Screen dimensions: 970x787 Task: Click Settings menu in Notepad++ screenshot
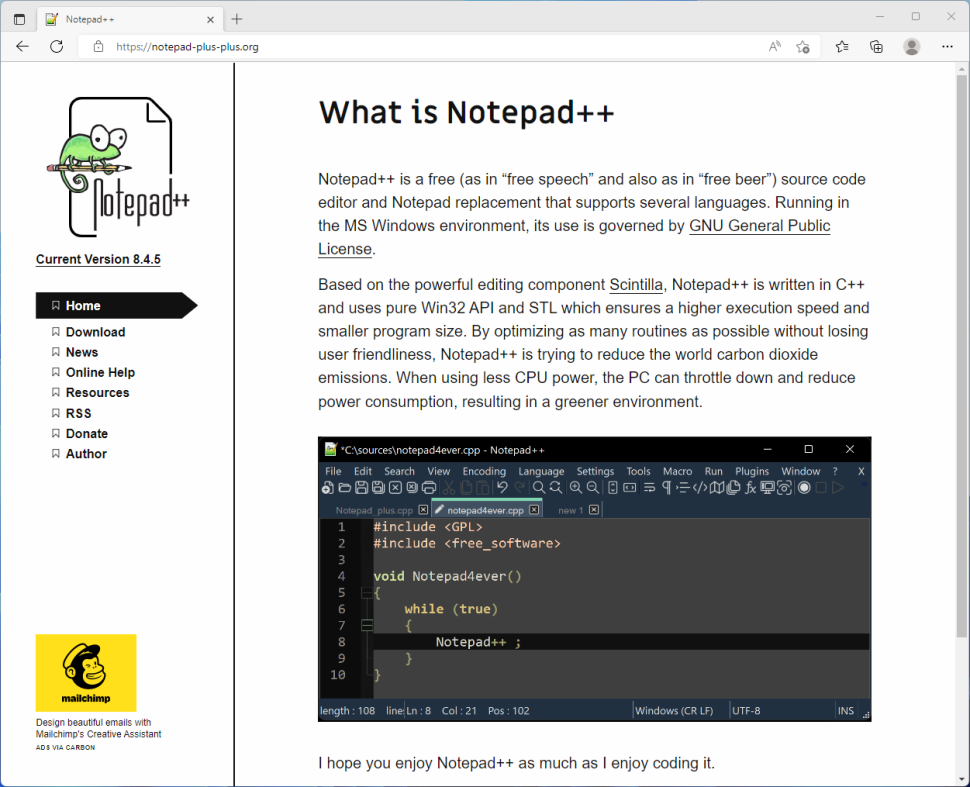(595, 471)
